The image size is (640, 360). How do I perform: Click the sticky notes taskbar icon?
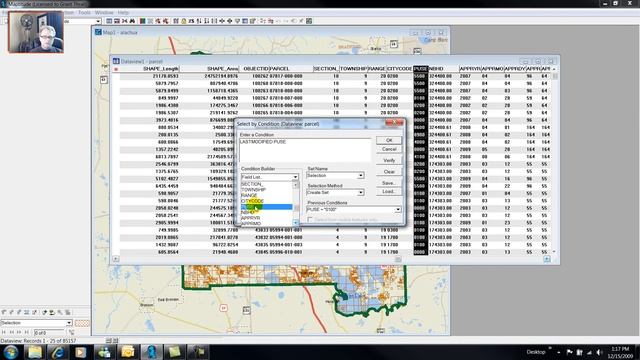tap(175, 352)
